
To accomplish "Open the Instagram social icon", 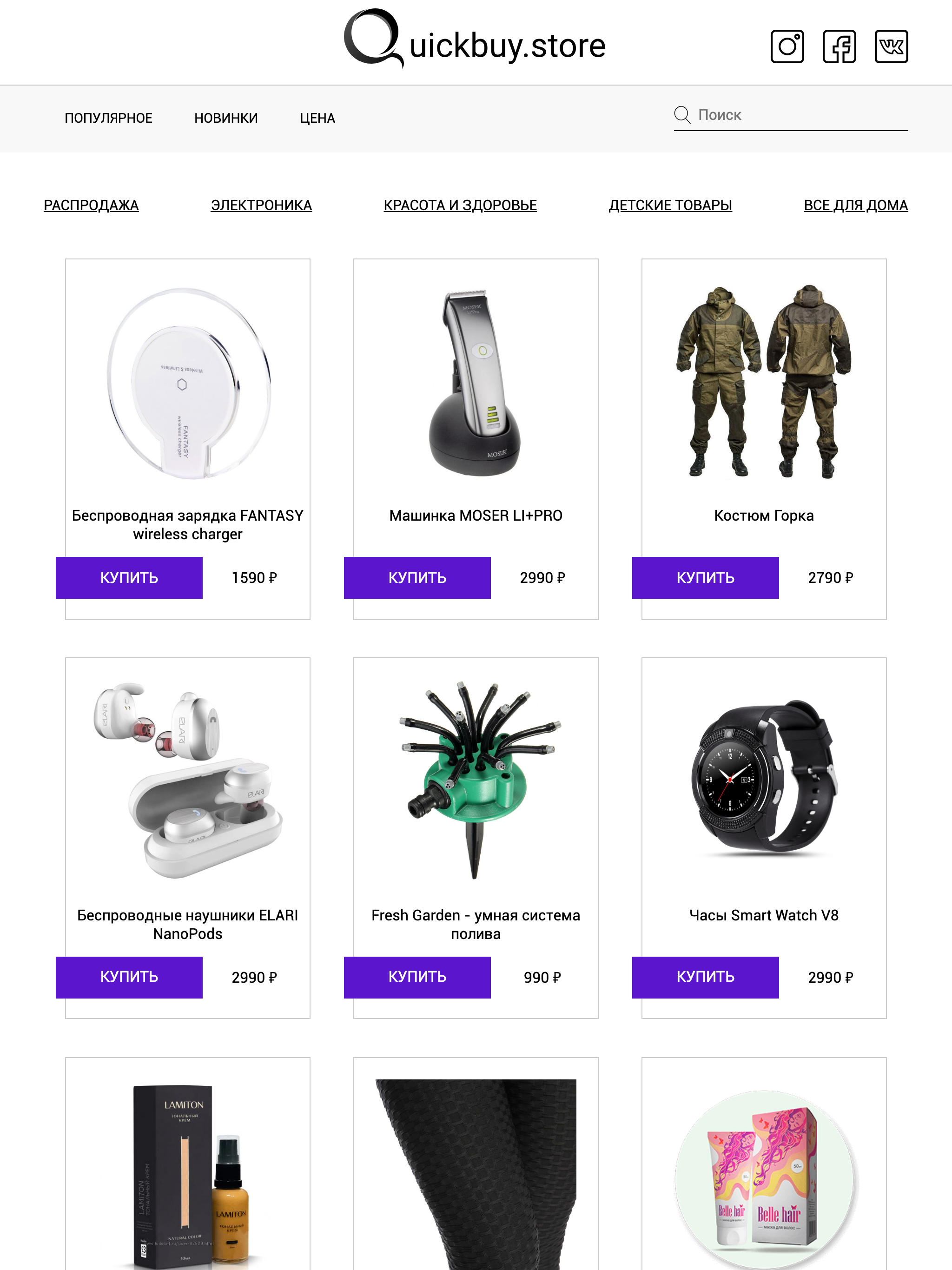I will [787, 46].
